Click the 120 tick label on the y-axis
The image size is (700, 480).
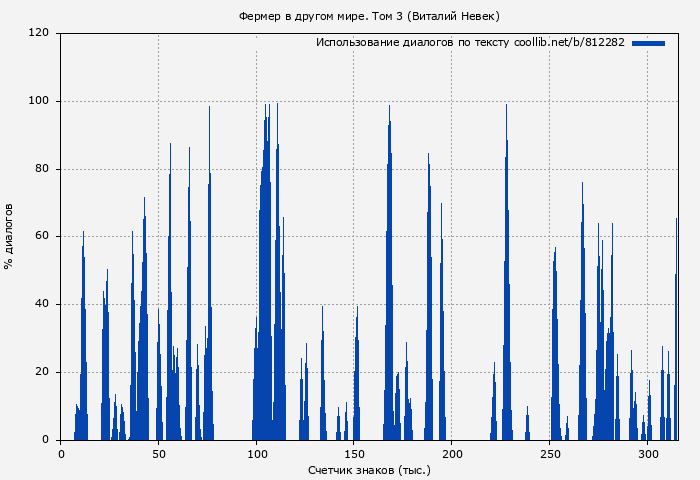[x=40, y=33]
